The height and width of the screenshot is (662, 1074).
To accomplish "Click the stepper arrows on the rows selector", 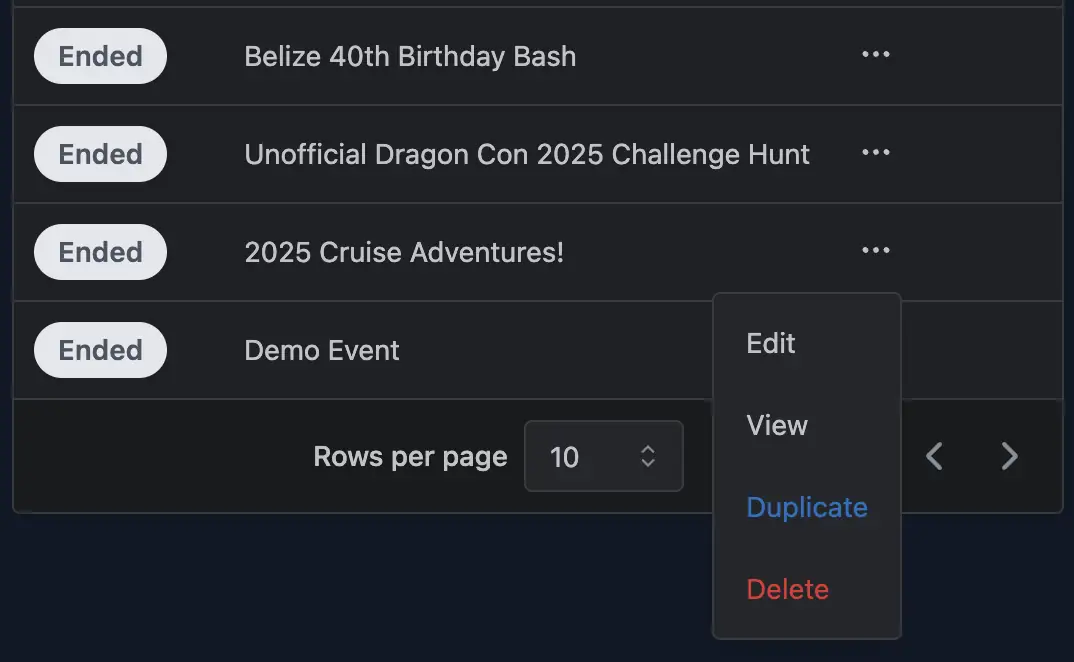I will [x=647, y=456].
